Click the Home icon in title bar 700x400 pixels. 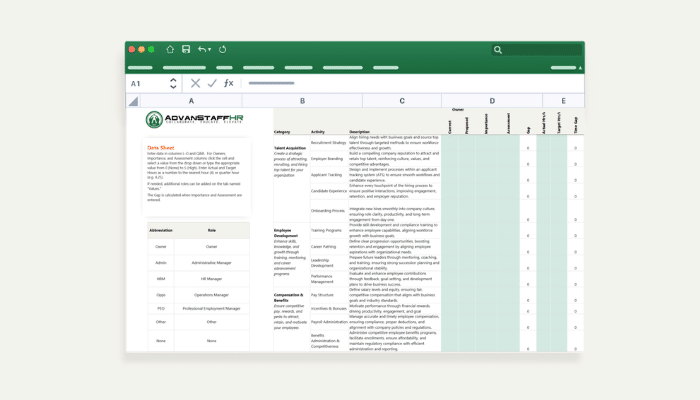tap(170, 50)
